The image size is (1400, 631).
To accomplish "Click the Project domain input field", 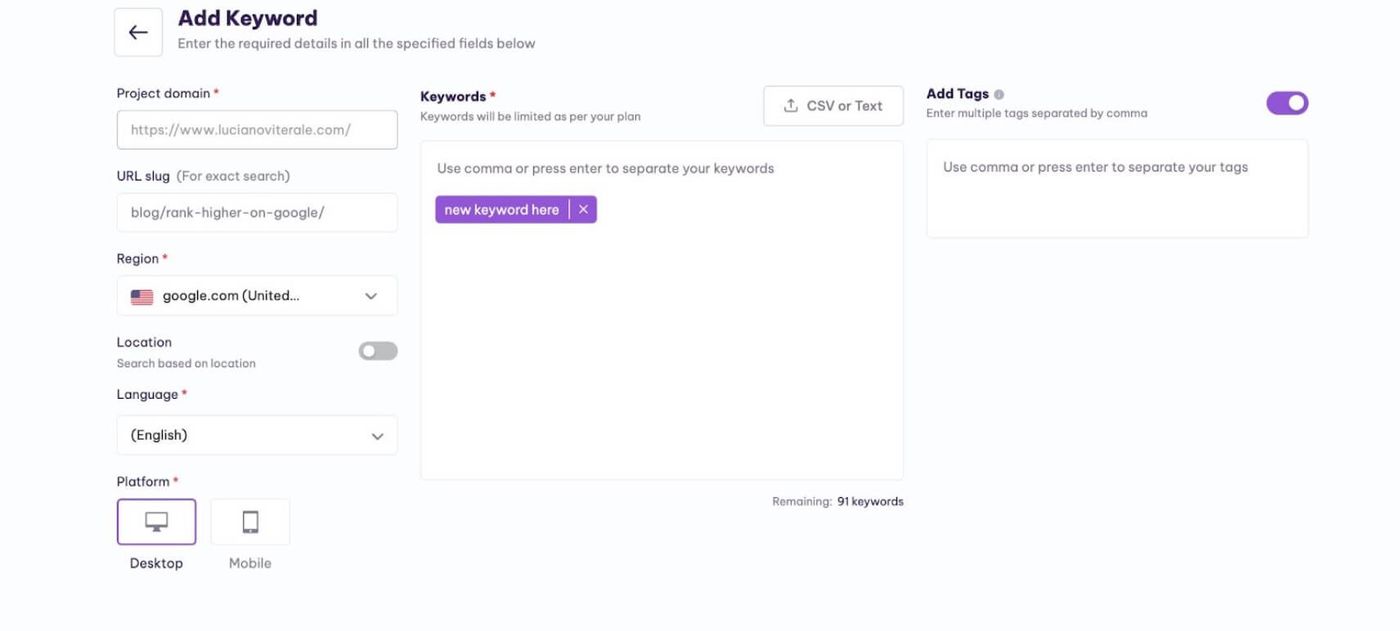I will pos(257,130).
